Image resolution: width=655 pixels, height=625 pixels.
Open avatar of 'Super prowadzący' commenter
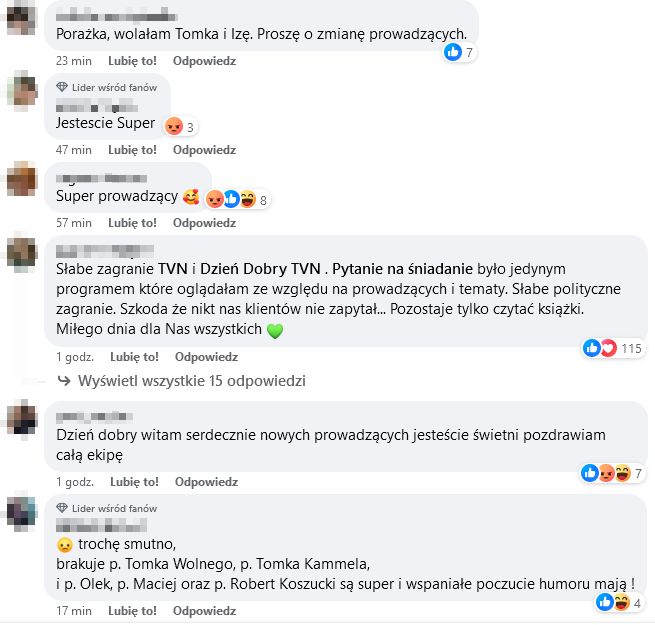[x=22, y=182]
